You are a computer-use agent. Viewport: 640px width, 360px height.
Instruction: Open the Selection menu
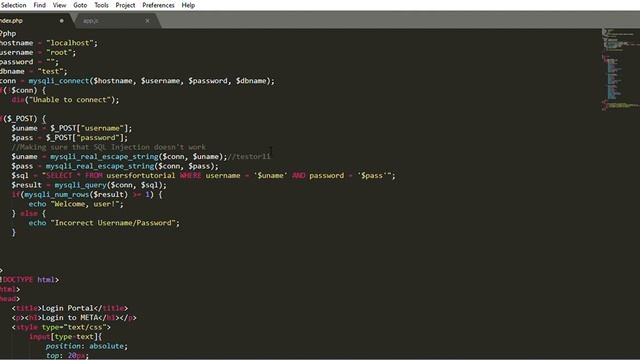(13, 5)
